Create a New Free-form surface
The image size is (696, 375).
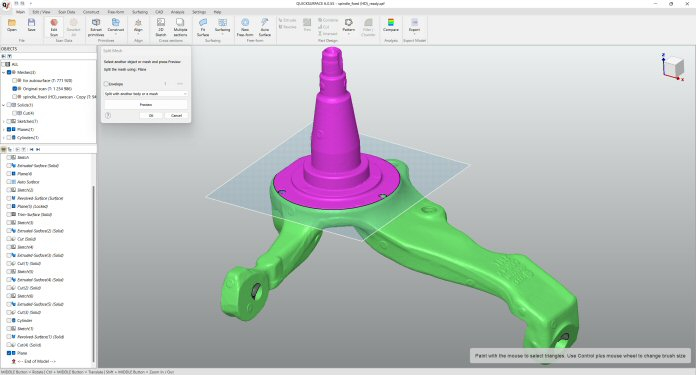point(245,27)
